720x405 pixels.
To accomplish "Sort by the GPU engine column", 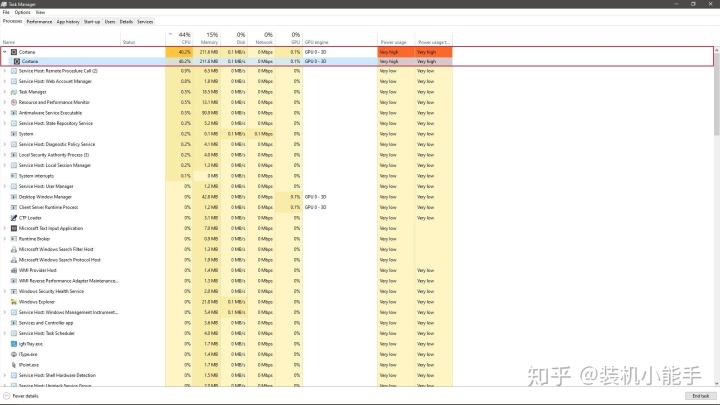I will tap(340, 38).
